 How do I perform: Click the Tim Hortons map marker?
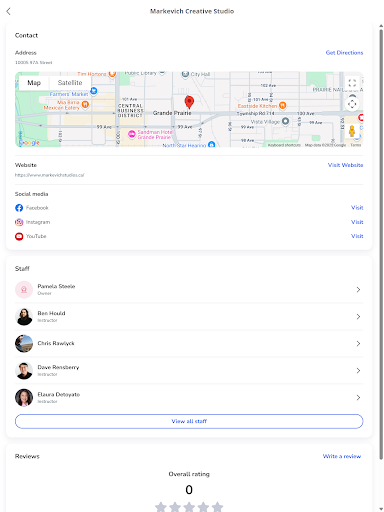point(113,74)
